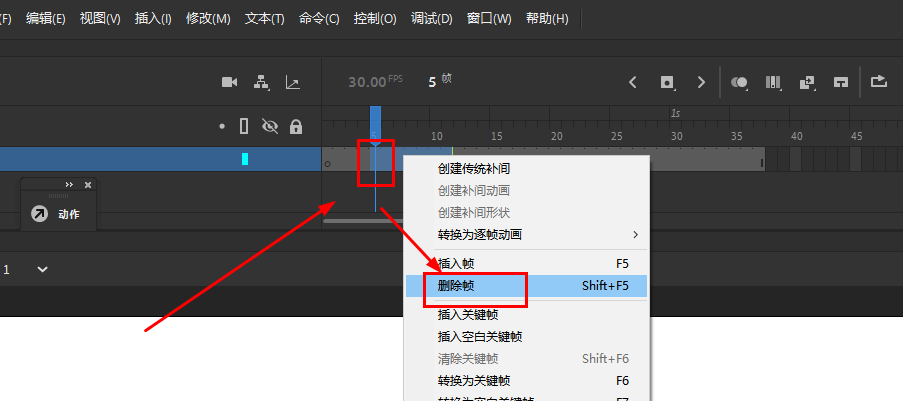The image size is (903, 401).
Task: Open the 调试(D) menu
Action: (x=431, y=18)
